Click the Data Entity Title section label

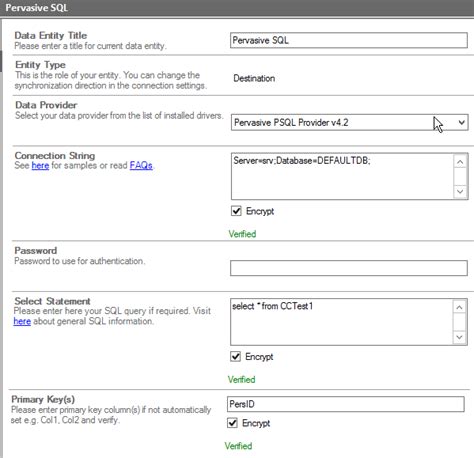click(x=51, y=35)
